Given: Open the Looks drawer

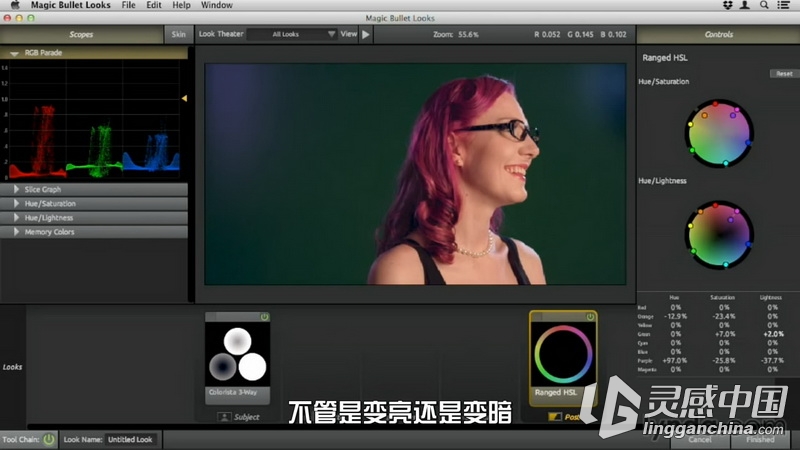Looking at the screenshot, I should [13, 367].
